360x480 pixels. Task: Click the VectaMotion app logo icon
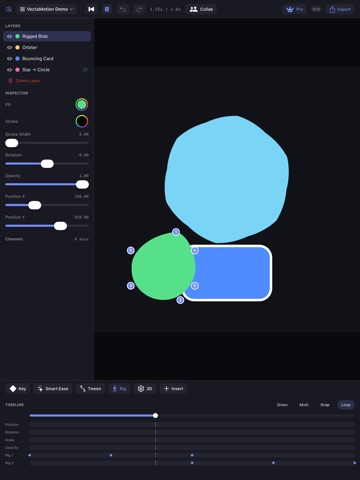pyautogui.click(x=9, y=9)
